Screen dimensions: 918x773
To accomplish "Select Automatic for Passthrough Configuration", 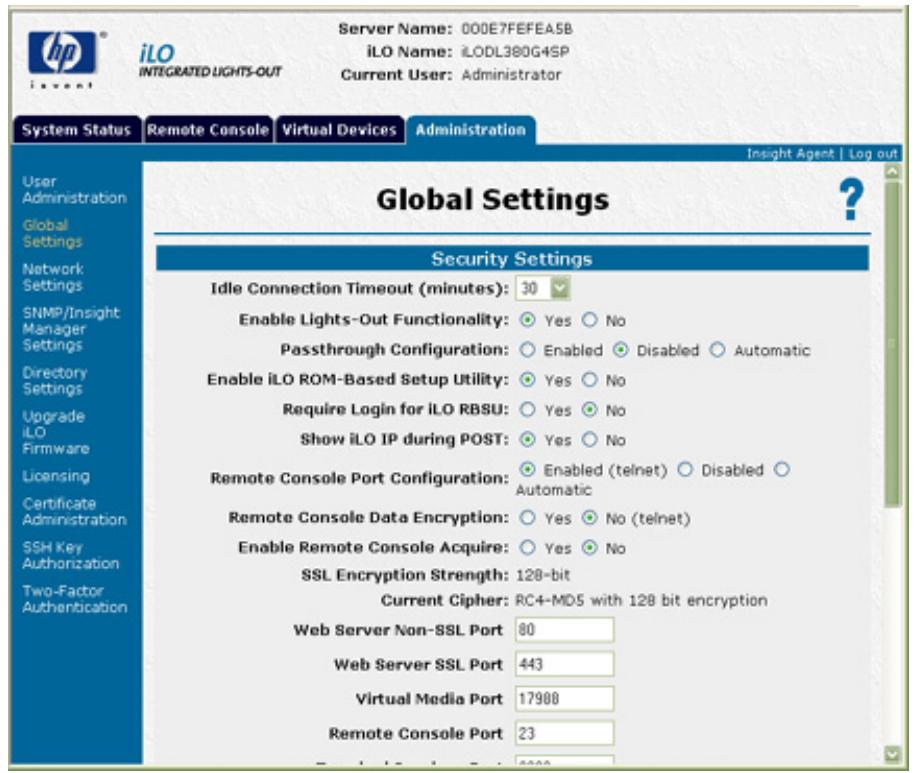I will (x=718, y=350).
